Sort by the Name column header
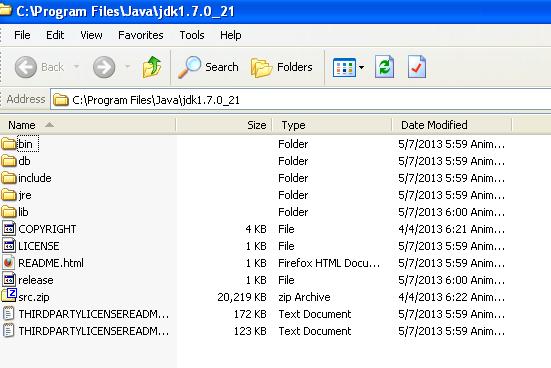The height and width of the screenshot is (368, 551). [x=87, y=125]
